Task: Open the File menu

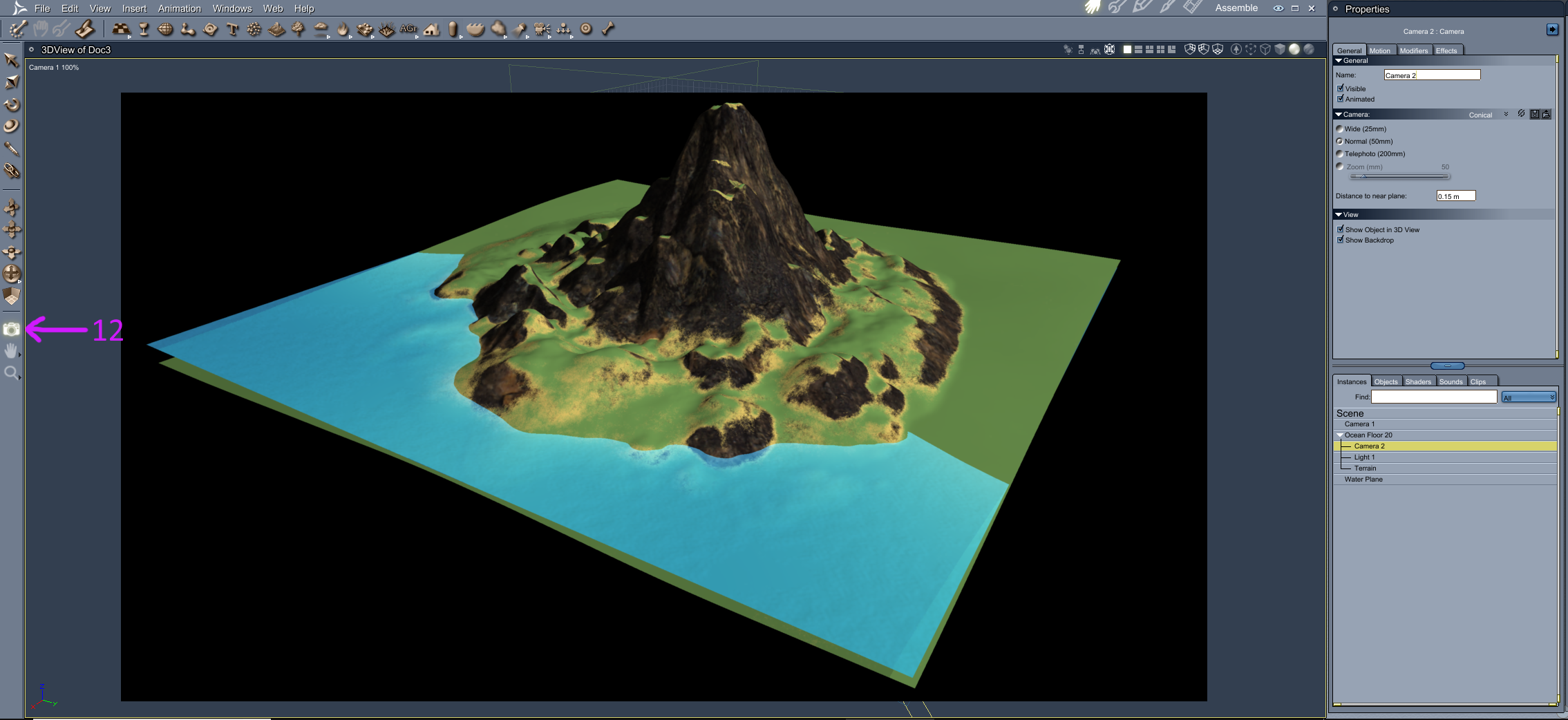Action: [x=42, y=8]
